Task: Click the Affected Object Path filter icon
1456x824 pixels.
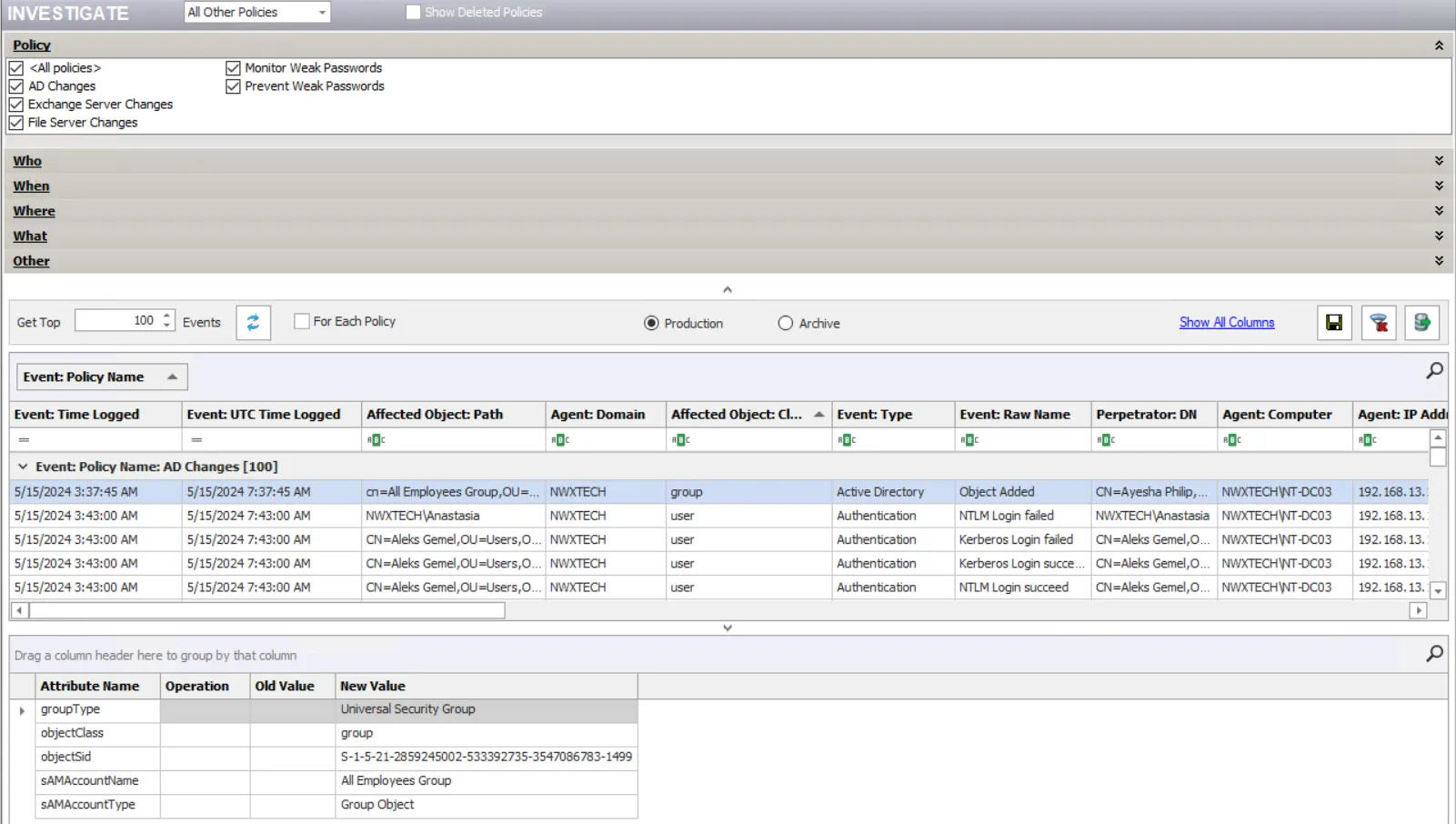Action: pos(376,439)
